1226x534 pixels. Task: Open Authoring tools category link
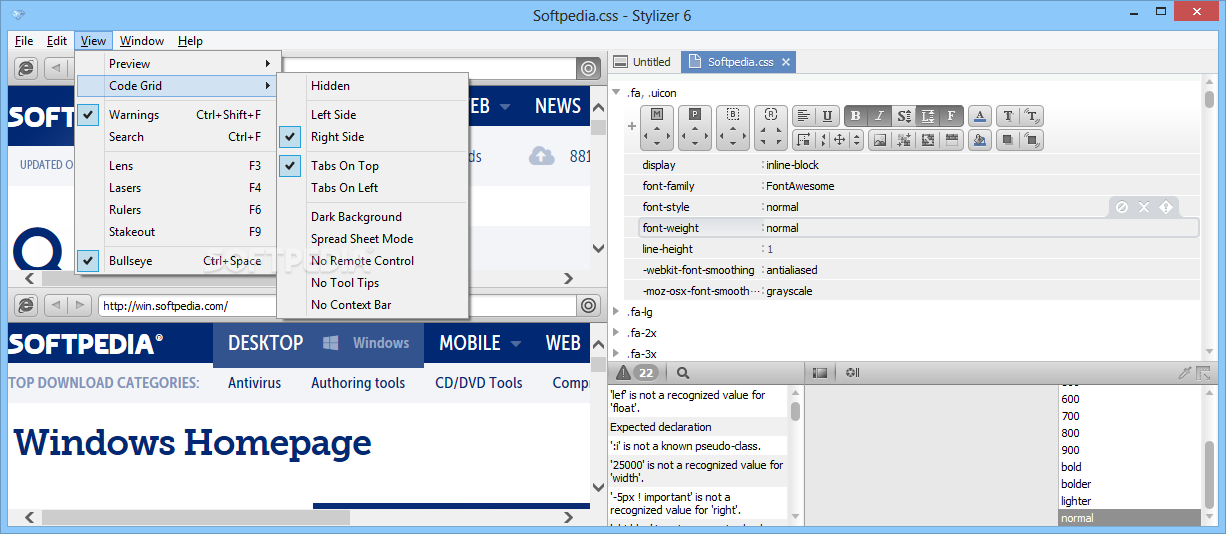point(358,383)
